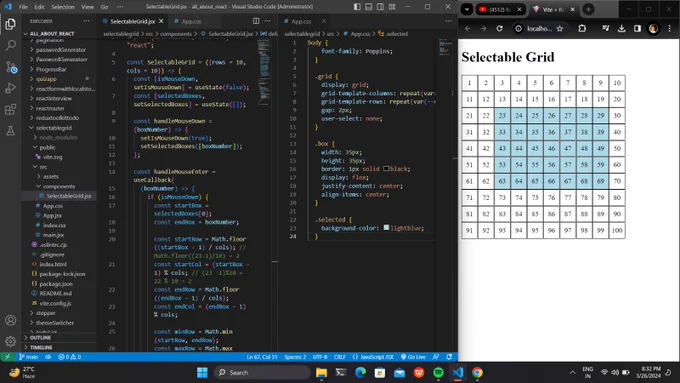Open Source Control view in activity bar

tap(10, 67)
